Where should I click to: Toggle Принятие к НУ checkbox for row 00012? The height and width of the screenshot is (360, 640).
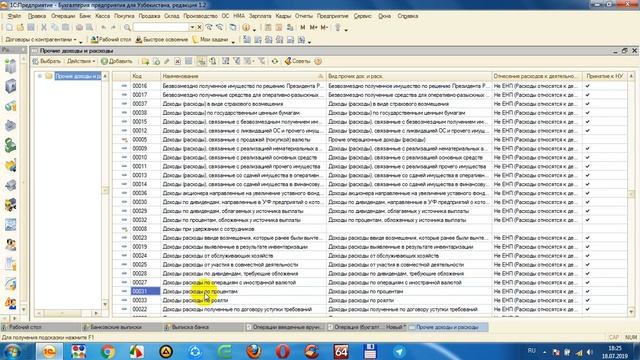(x=588, y=131)
